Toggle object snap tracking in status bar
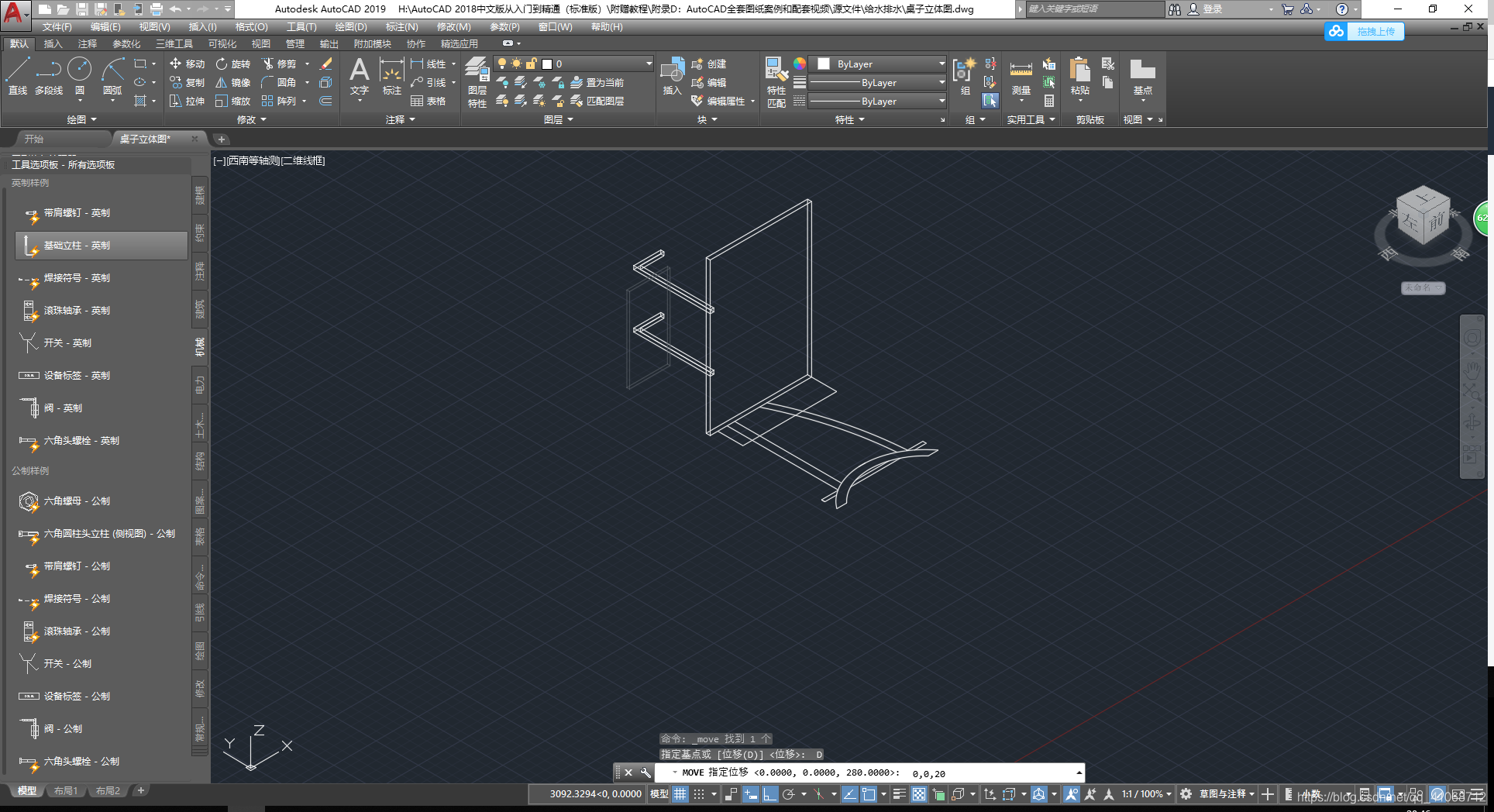Viewport: 1494px width, 812px height. (850, 794)
